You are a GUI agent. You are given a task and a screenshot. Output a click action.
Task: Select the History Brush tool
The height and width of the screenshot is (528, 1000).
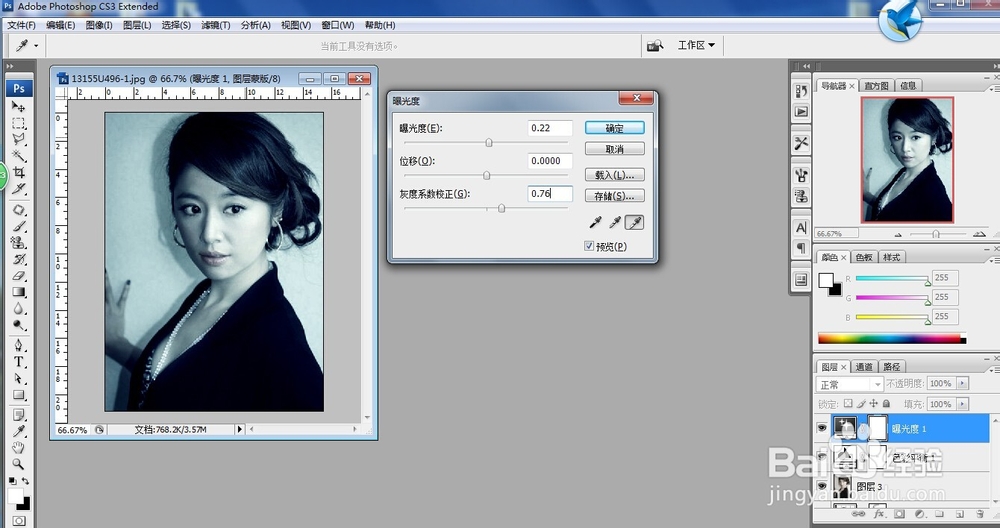click(x=18, y=259)
